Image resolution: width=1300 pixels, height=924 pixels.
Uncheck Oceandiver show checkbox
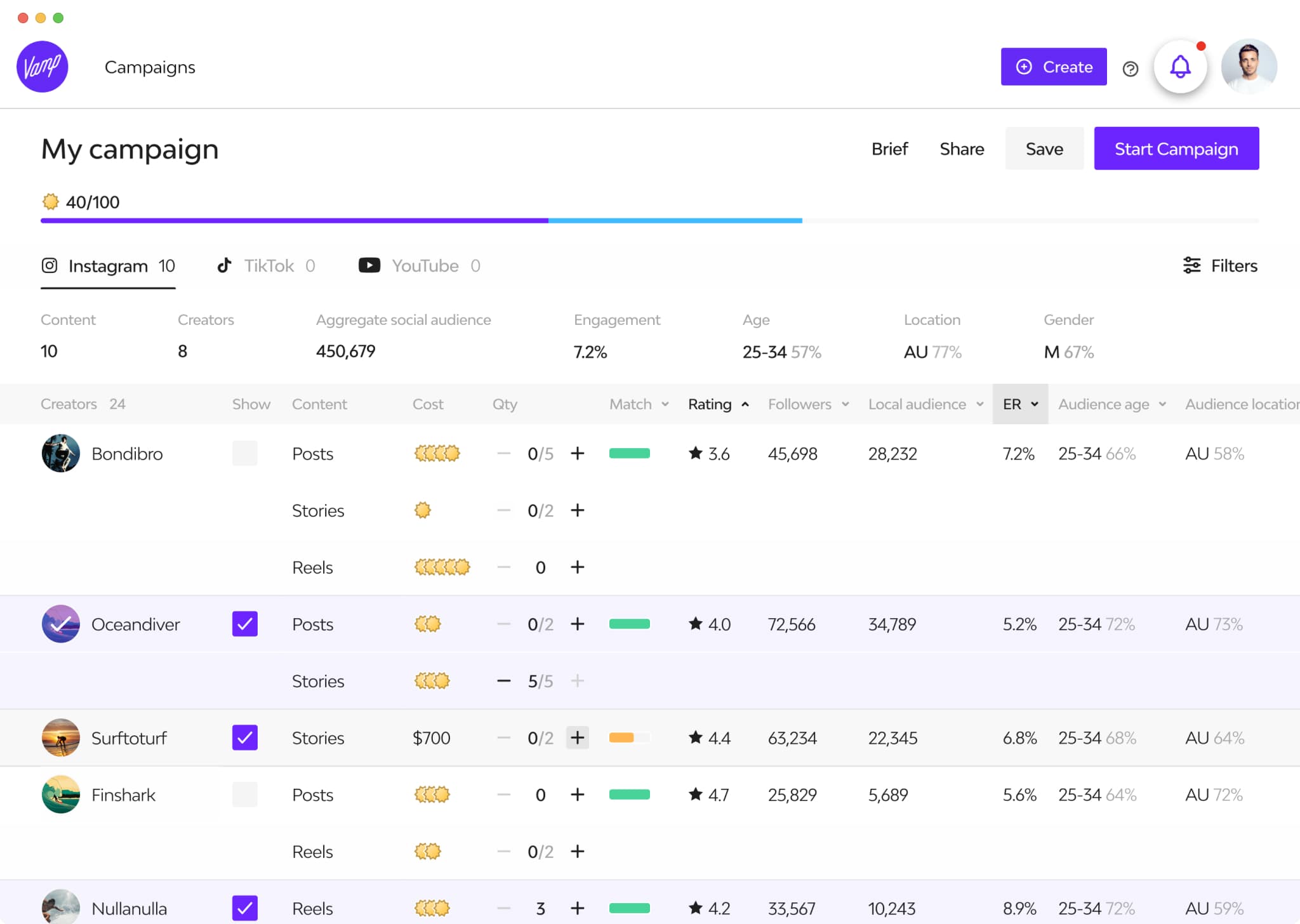[244, 624]
